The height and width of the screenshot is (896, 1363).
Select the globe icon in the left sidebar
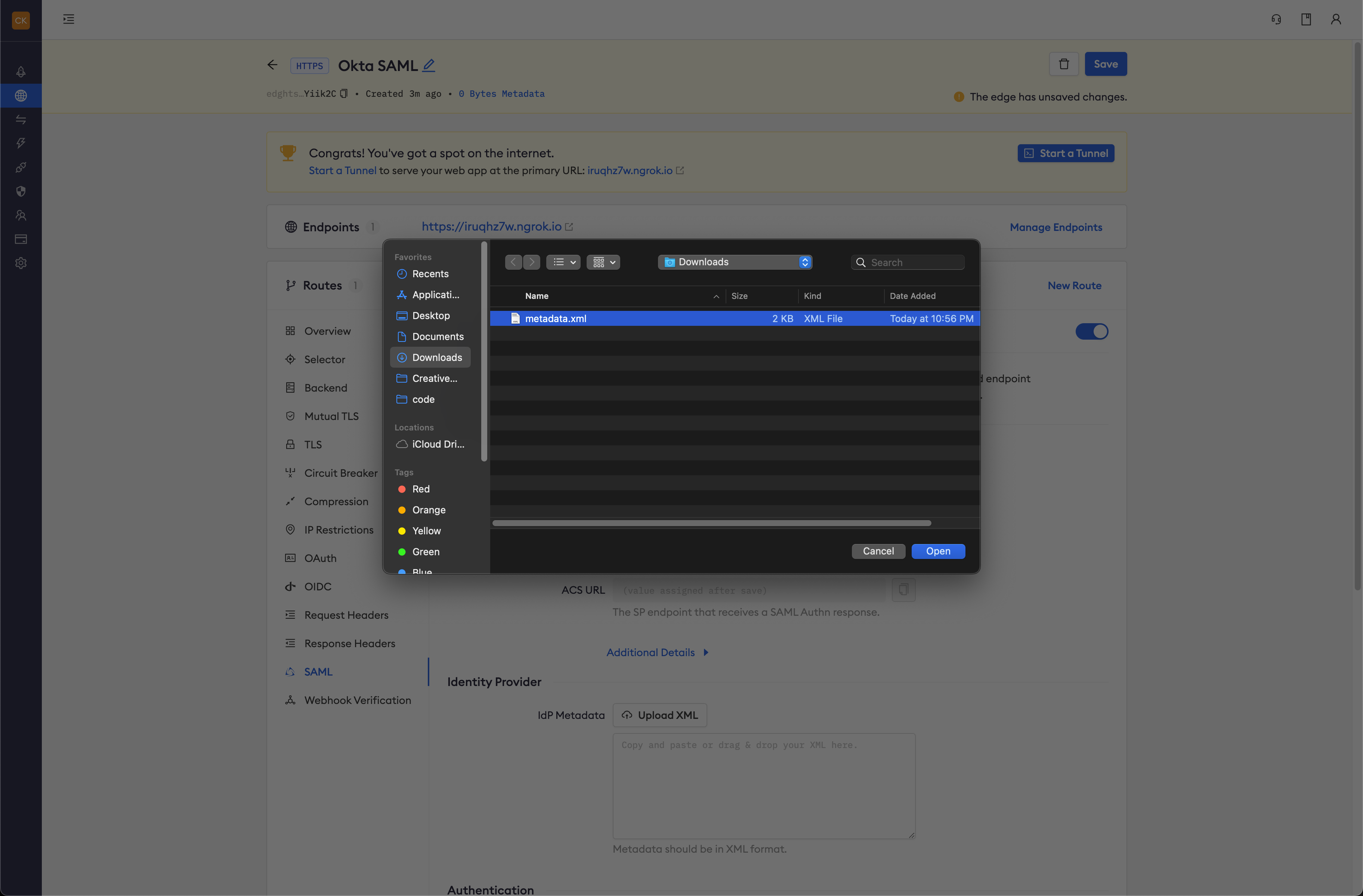(x=21, y=96)
